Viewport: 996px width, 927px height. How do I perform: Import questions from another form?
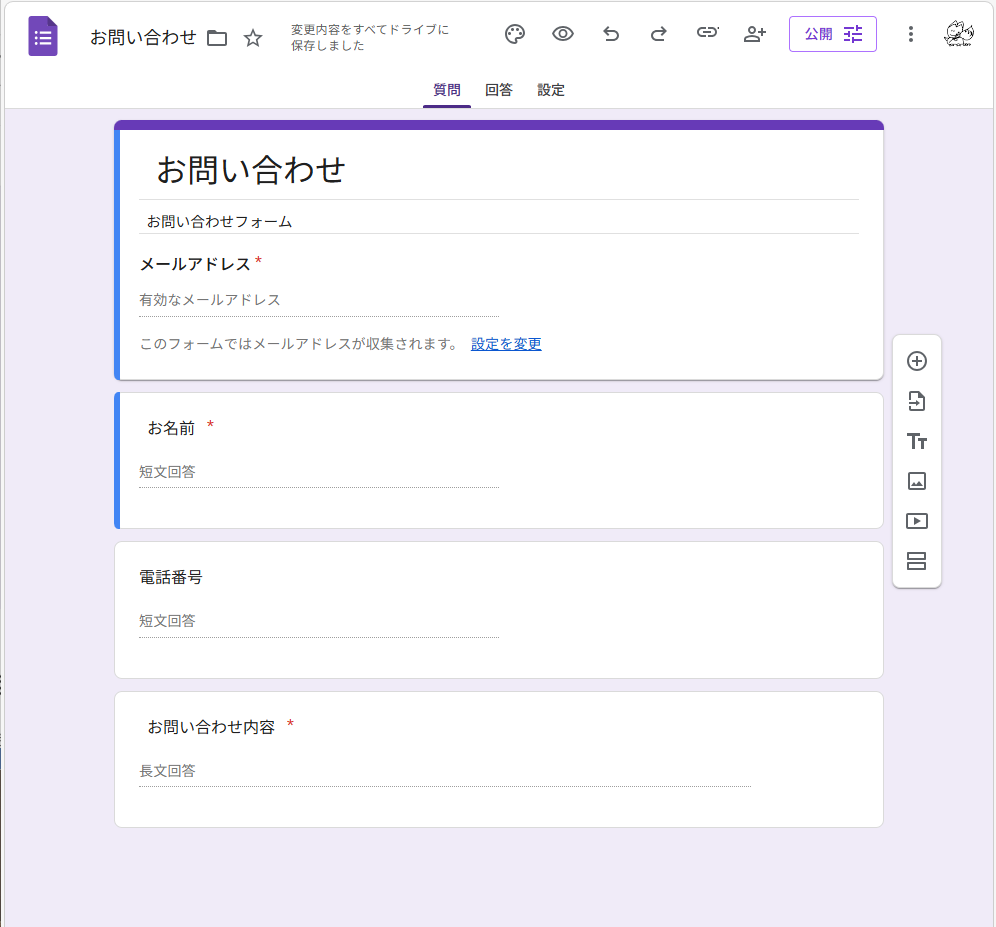[x=916, y=401]
